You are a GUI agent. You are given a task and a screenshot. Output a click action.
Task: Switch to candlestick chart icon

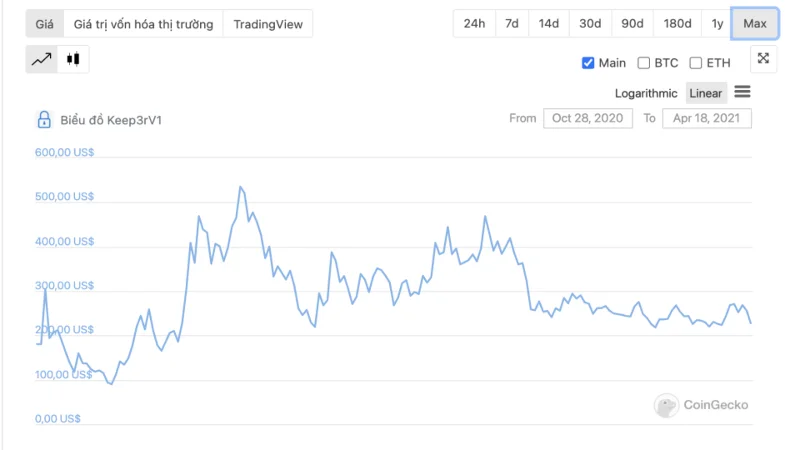(x=73, y=59)
